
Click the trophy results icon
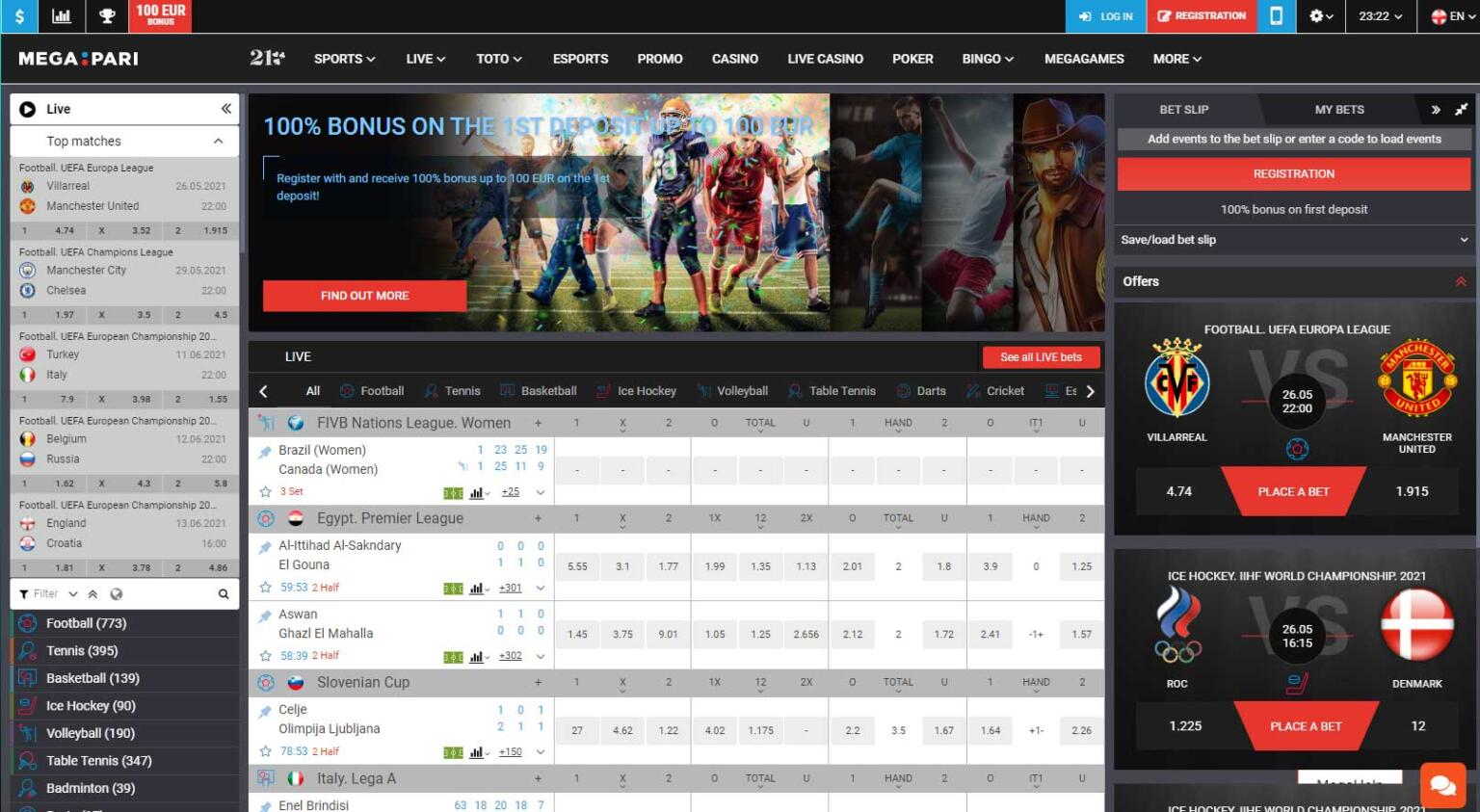pos(107,16)
